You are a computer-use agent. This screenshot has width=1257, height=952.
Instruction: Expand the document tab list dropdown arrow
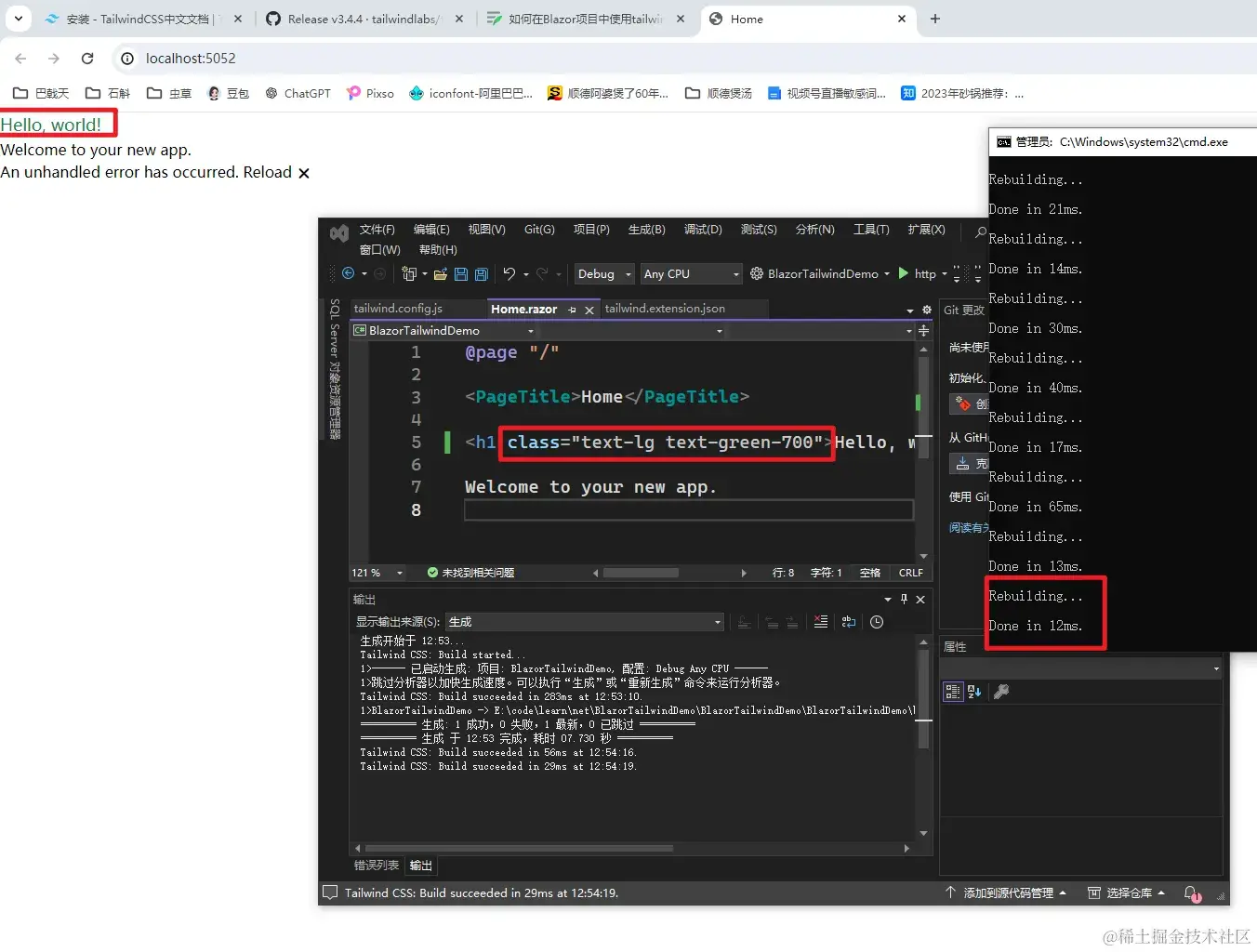pyautogui.click(x=909, y=311)
